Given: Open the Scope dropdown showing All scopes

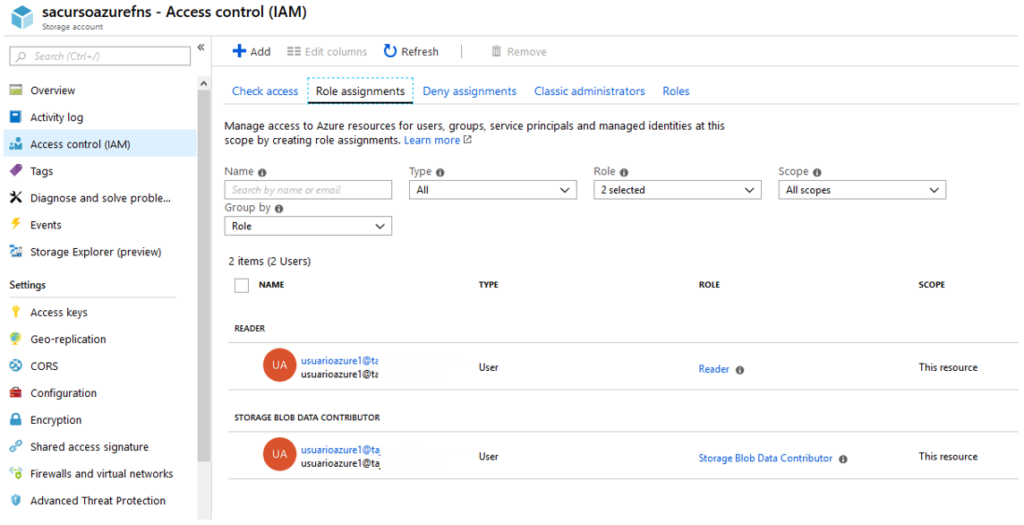Looking at the screenshot, I should pos(862,190).
